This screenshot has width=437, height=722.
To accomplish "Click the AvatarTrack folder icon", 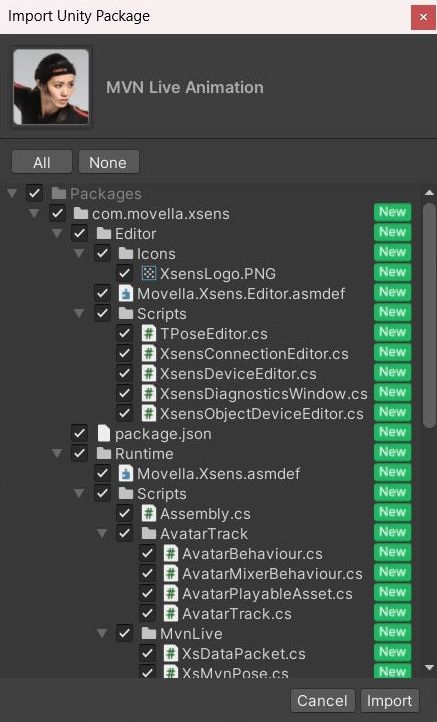I will click(149, 533).
